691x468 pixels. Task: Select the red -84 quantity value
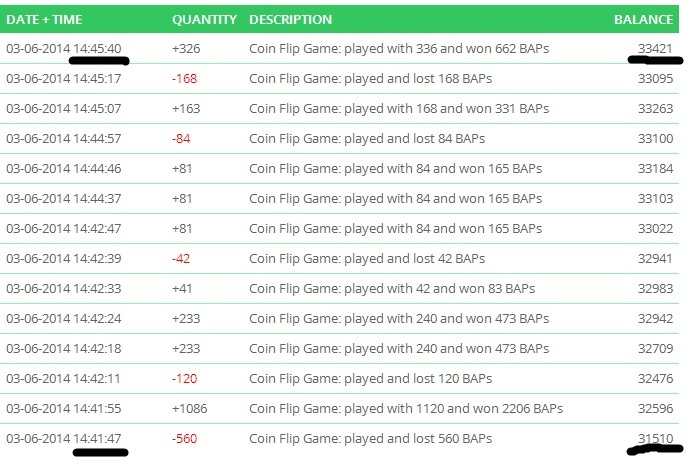pyautogui.click(x=181, y=138)
